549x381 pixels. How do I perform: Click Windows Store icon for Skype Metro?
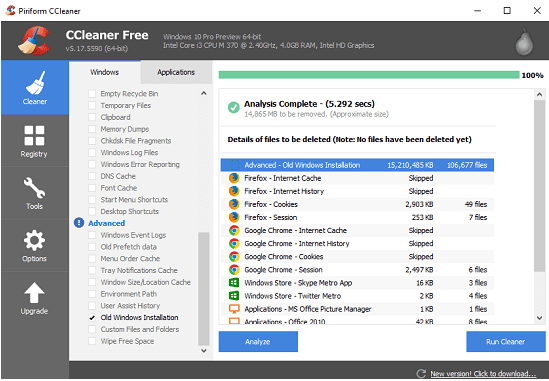[234, 283]
